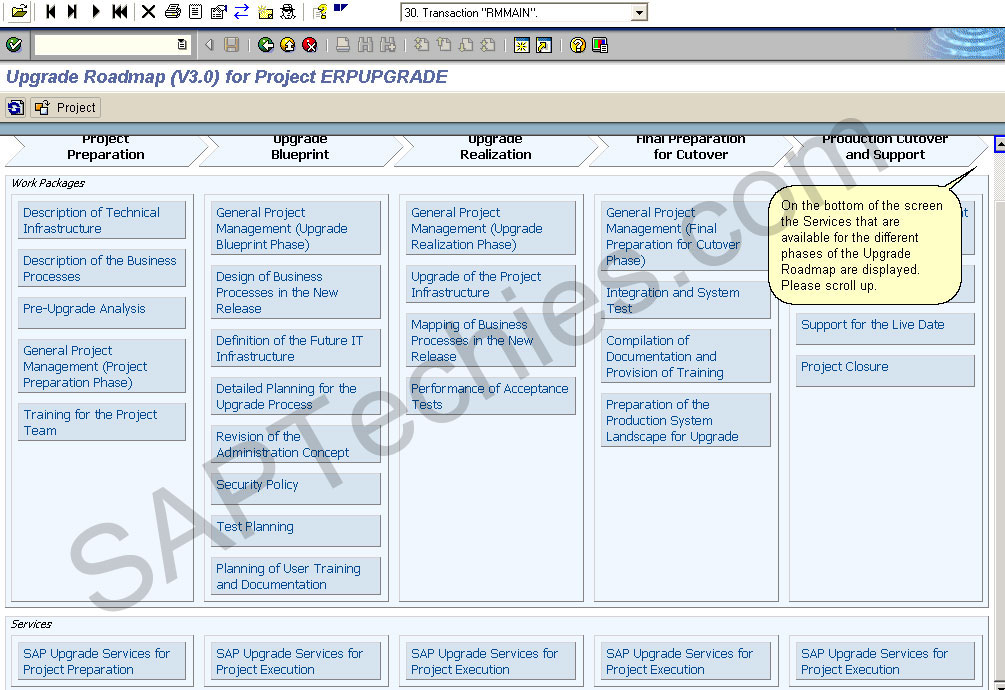
Task: Click the Upgrade Roadmap (V3.0) title text
Action: pyautogui.click(x=226, y=77)
